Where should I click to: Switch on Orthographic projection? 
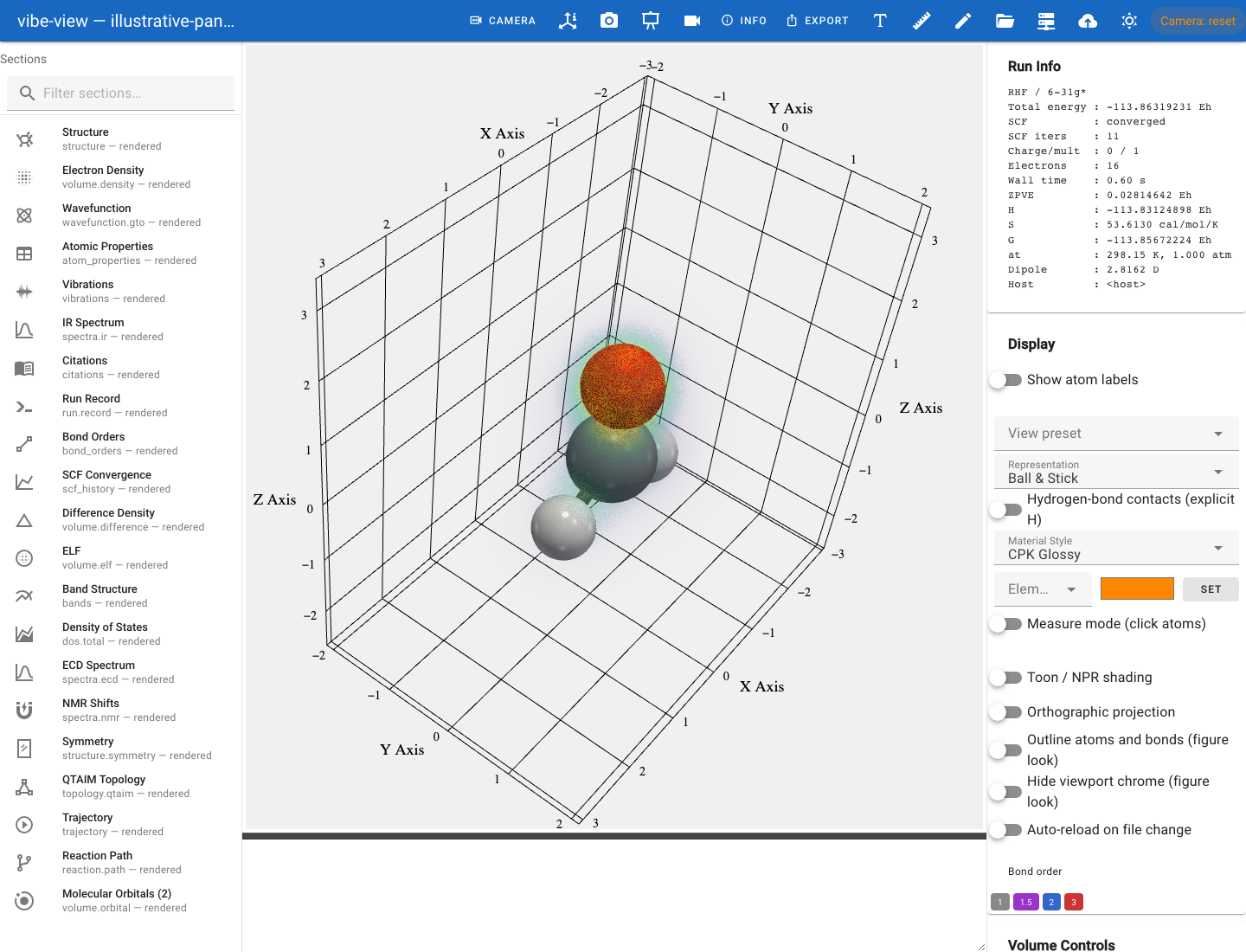tap(1006, 712)
